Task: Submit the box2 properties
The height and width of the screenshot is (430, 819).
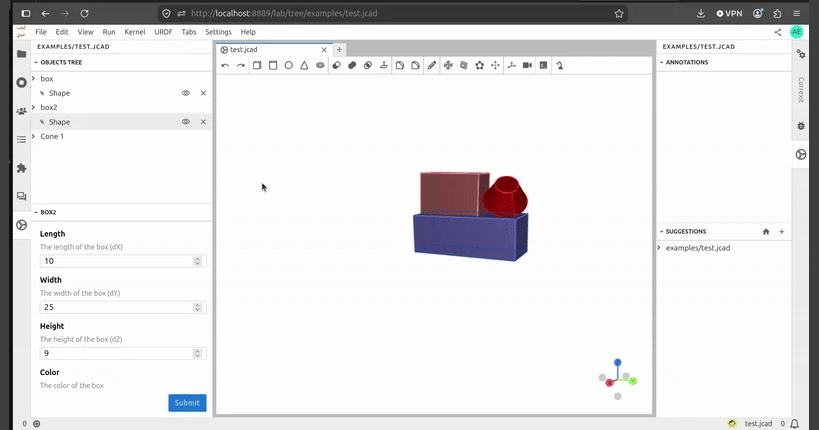Action: point(187,403)
